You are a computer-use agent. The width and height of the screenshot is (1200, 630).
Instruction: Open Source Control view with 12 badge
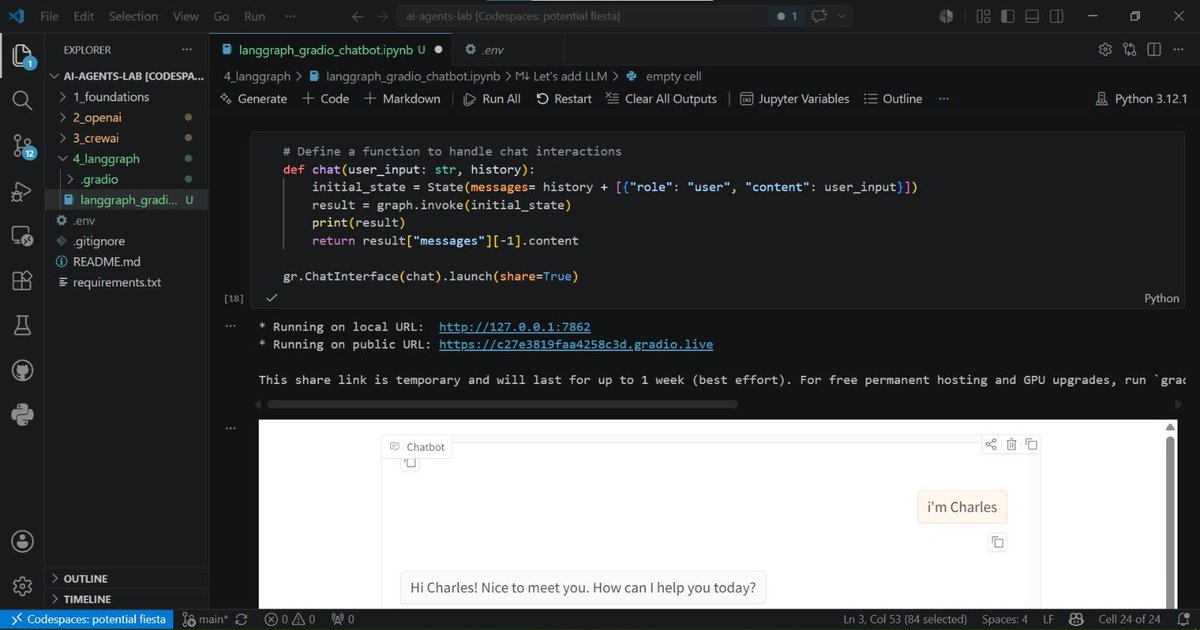(x=22, y=146)
